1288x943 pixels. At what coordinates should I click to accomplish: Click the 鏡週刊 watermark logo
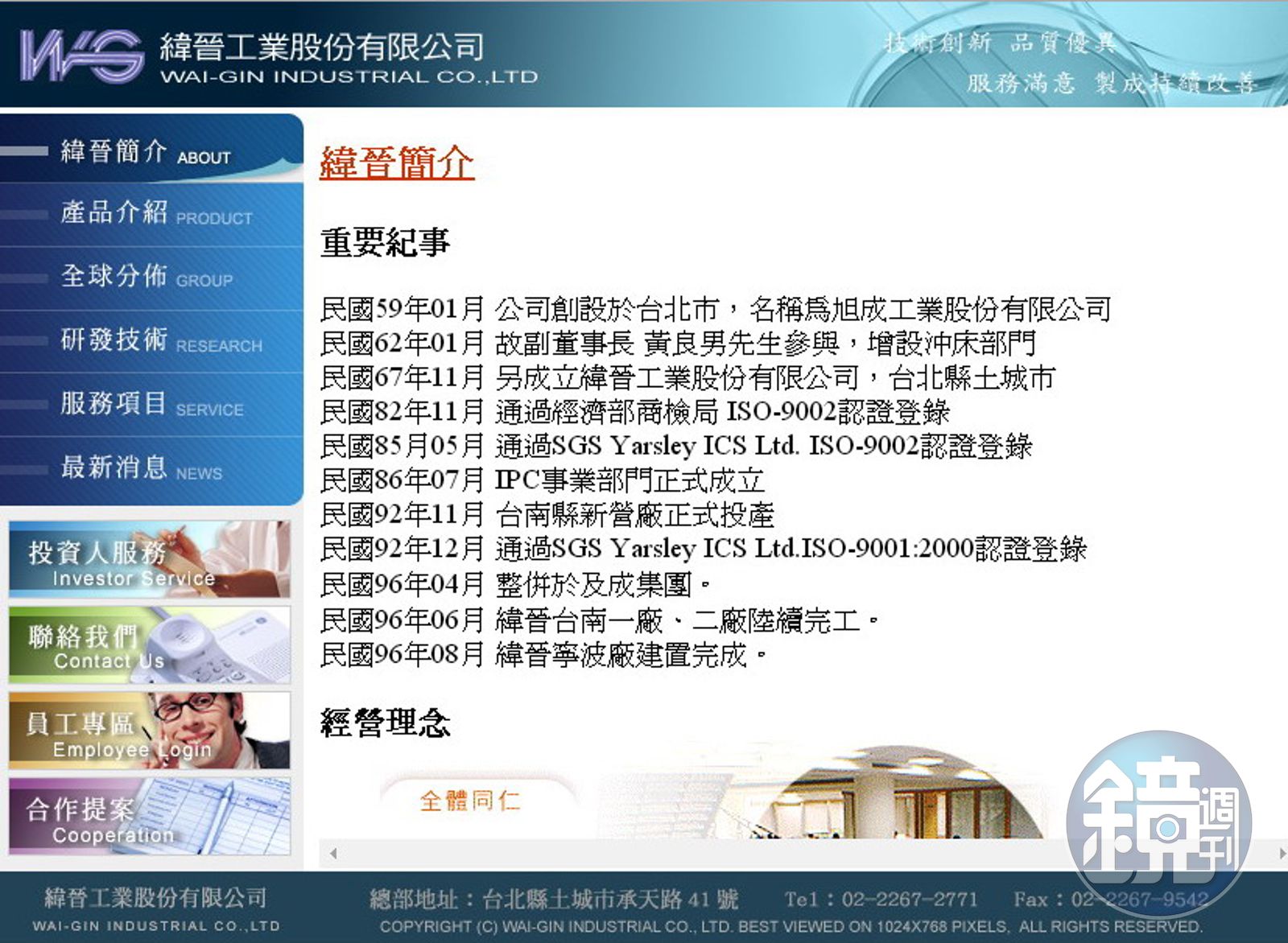pos(1159,824)
